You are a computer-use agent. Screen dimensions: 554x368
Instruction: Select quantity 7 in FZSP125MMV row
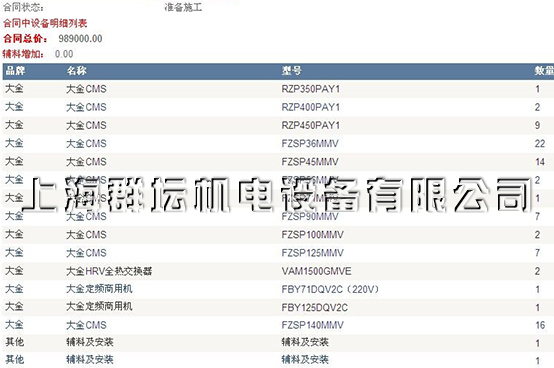click(x=537, y=253)
